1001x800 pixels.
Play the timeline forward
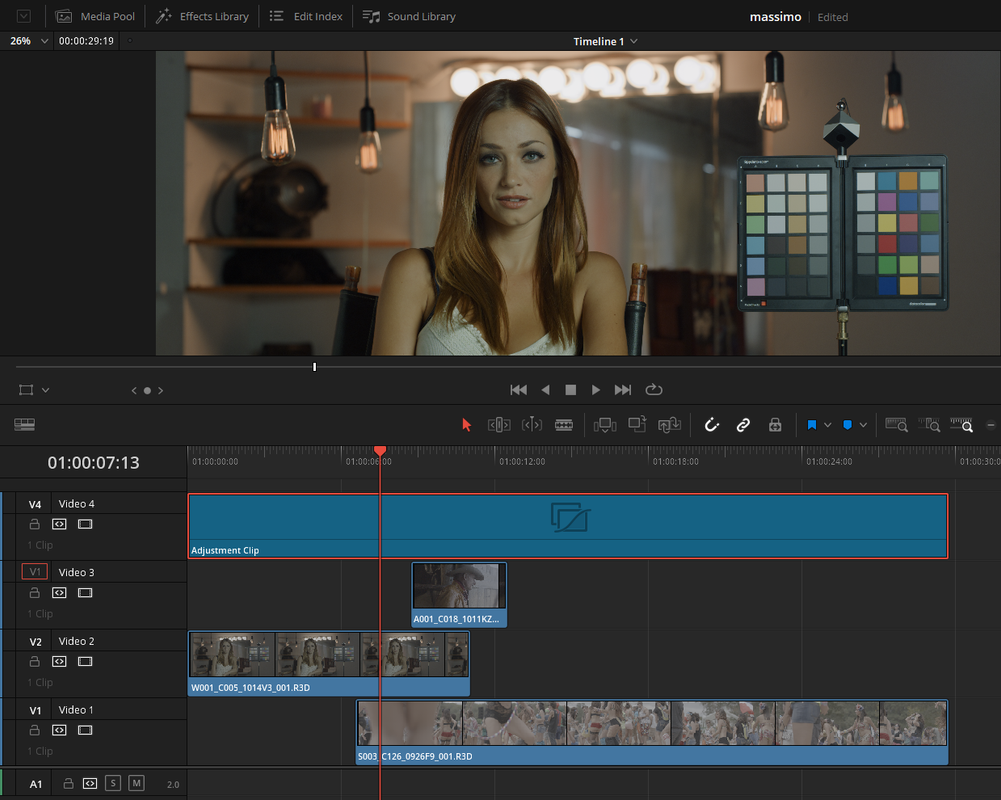(x=596, y=389)
